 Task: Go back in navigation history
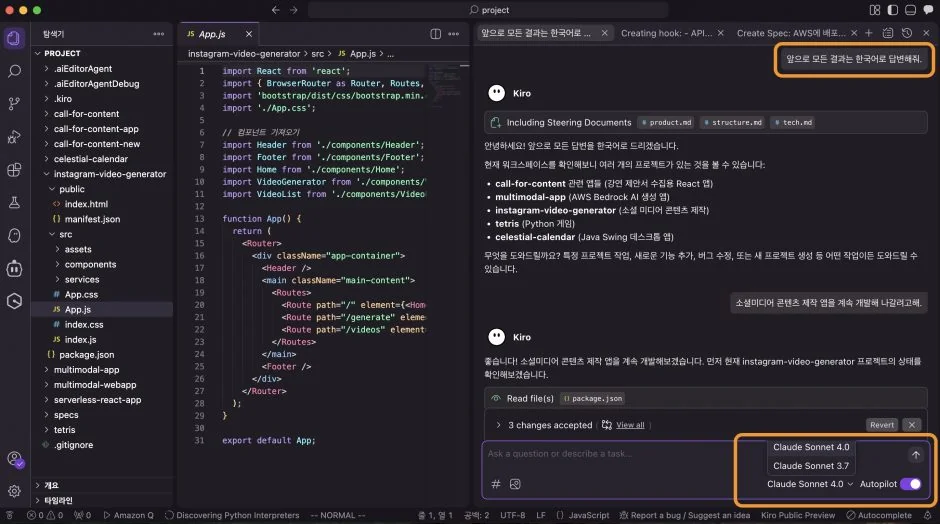click(276, 10)
